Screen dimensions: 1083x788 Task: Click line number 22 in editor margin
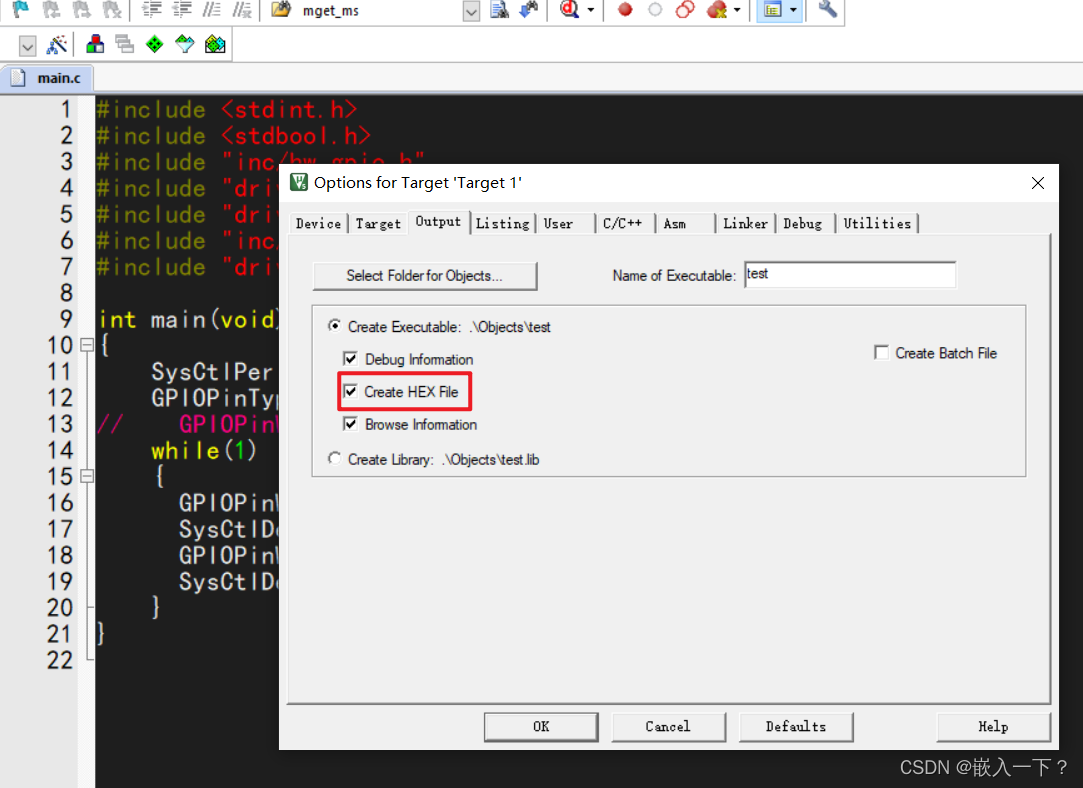[x=59, y=660]
